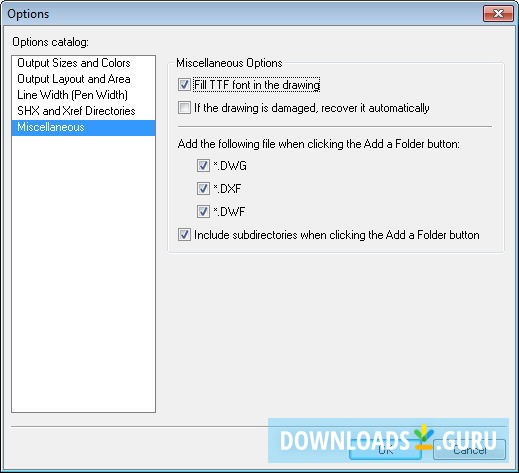
Task: Click the OK button
Action: pyautogui.click(x=386, y=450)
